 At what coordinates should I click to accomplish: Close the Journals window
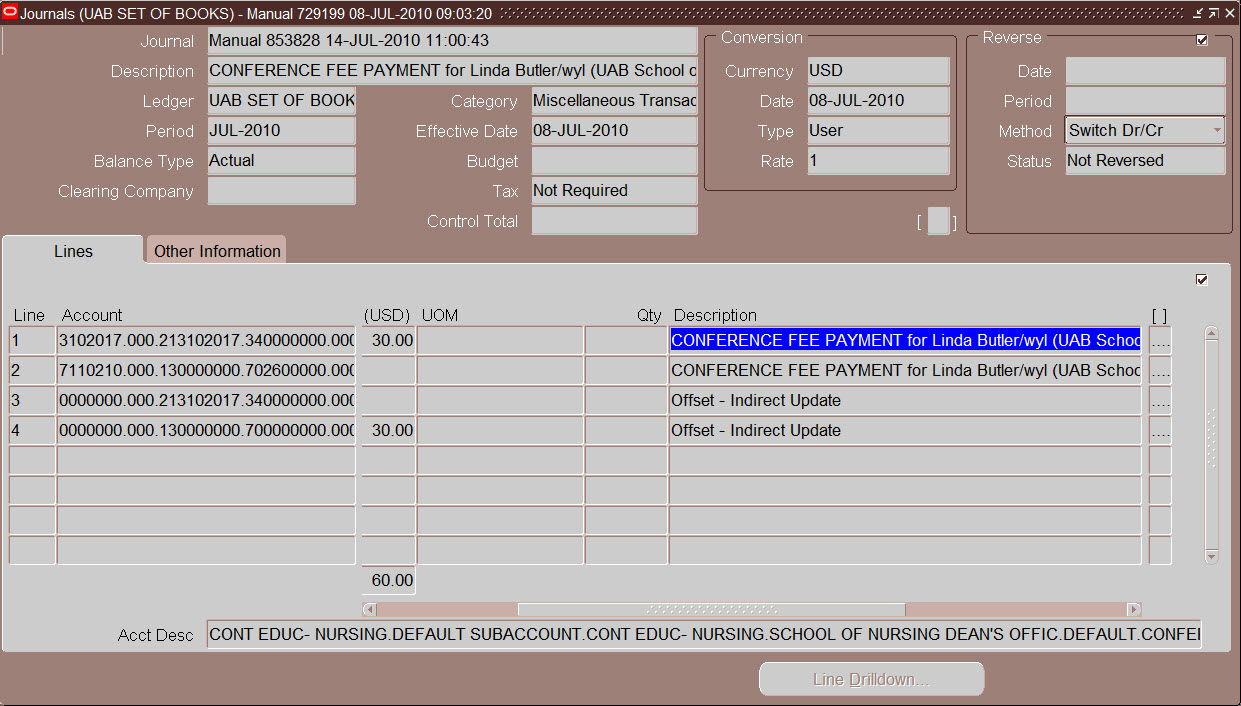[1228, 13]
